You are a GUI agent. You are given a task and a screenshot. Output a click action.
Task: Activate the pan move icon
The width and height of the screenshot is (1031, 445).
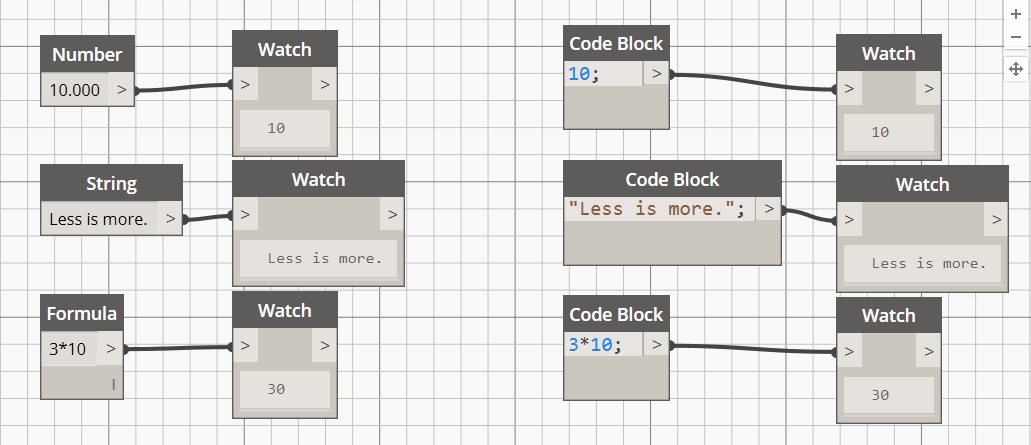[x=1016, y=69]
